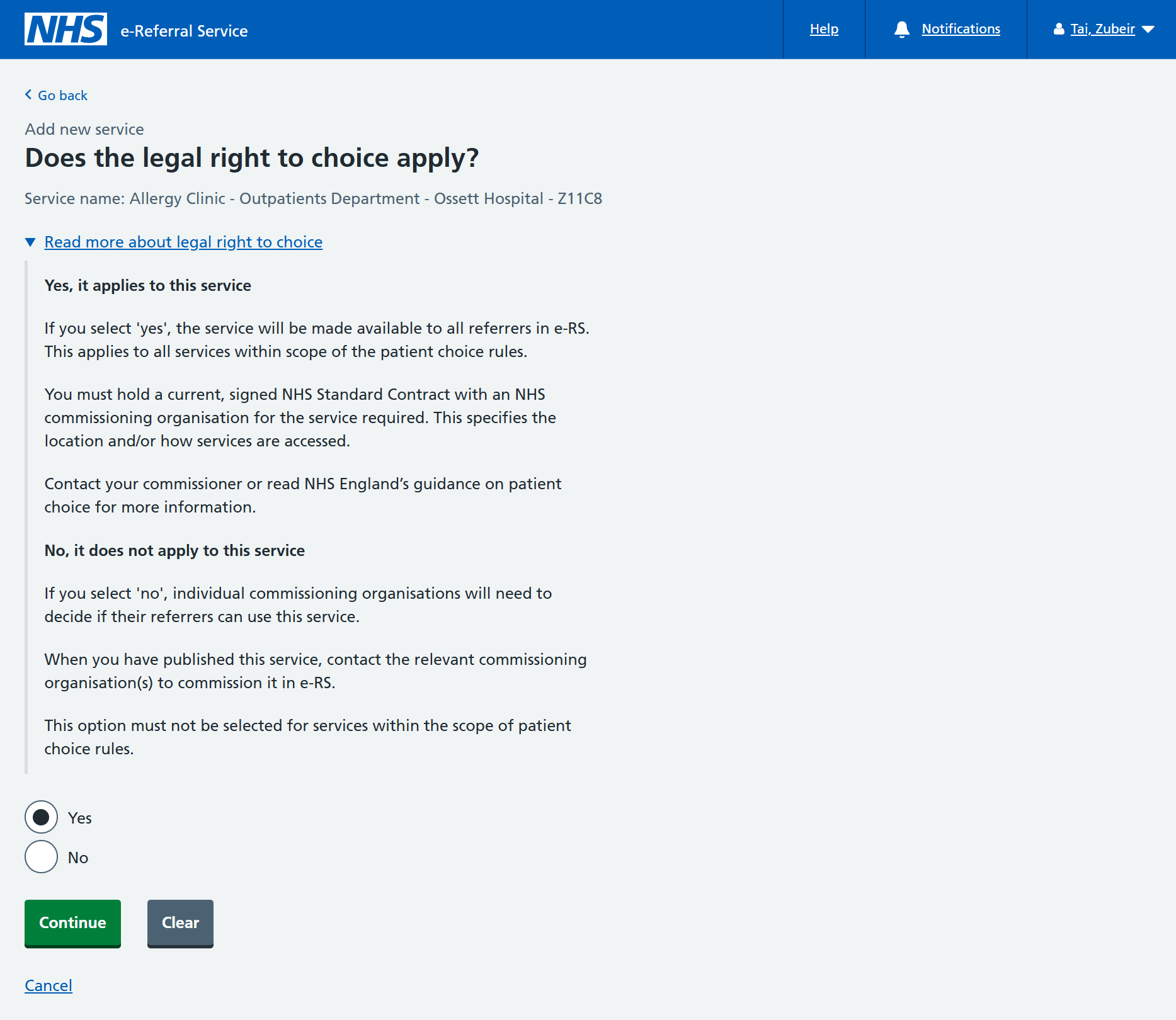Click the green Continue button
The height and width of the screenshot is (1020, 1176).
click(72, 923)
